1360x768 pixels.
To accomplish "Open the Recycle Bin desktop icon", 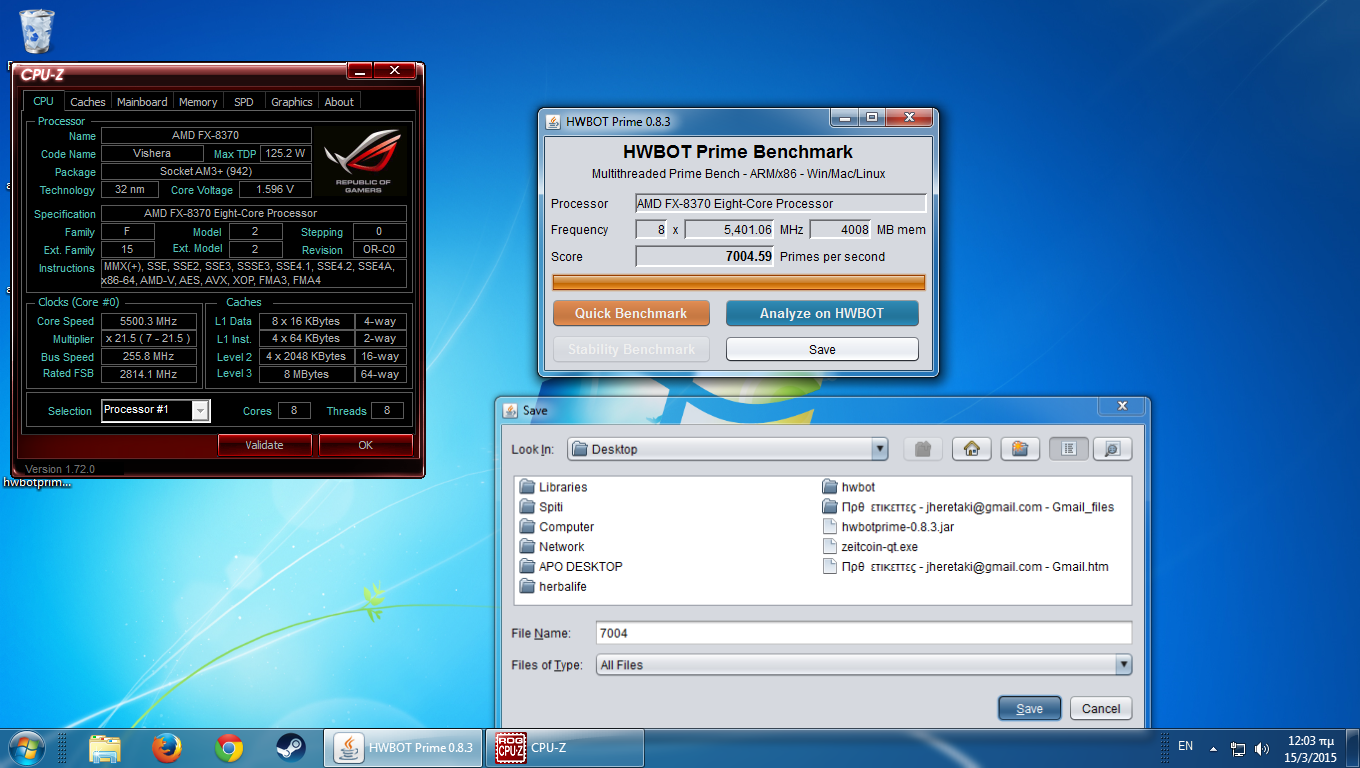I will (37, 31).
